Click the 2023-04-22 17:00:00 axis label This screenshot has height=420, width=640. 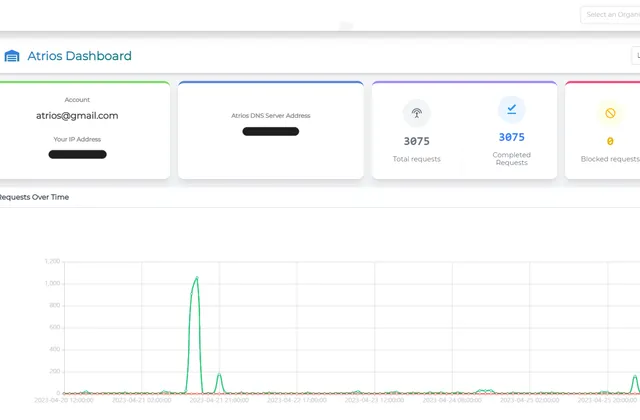tap(297, 400)
